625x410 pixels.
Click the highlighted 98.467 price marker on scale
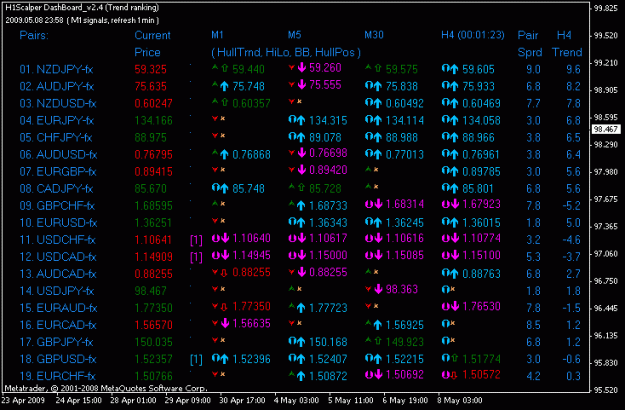(x=606, y=129)
